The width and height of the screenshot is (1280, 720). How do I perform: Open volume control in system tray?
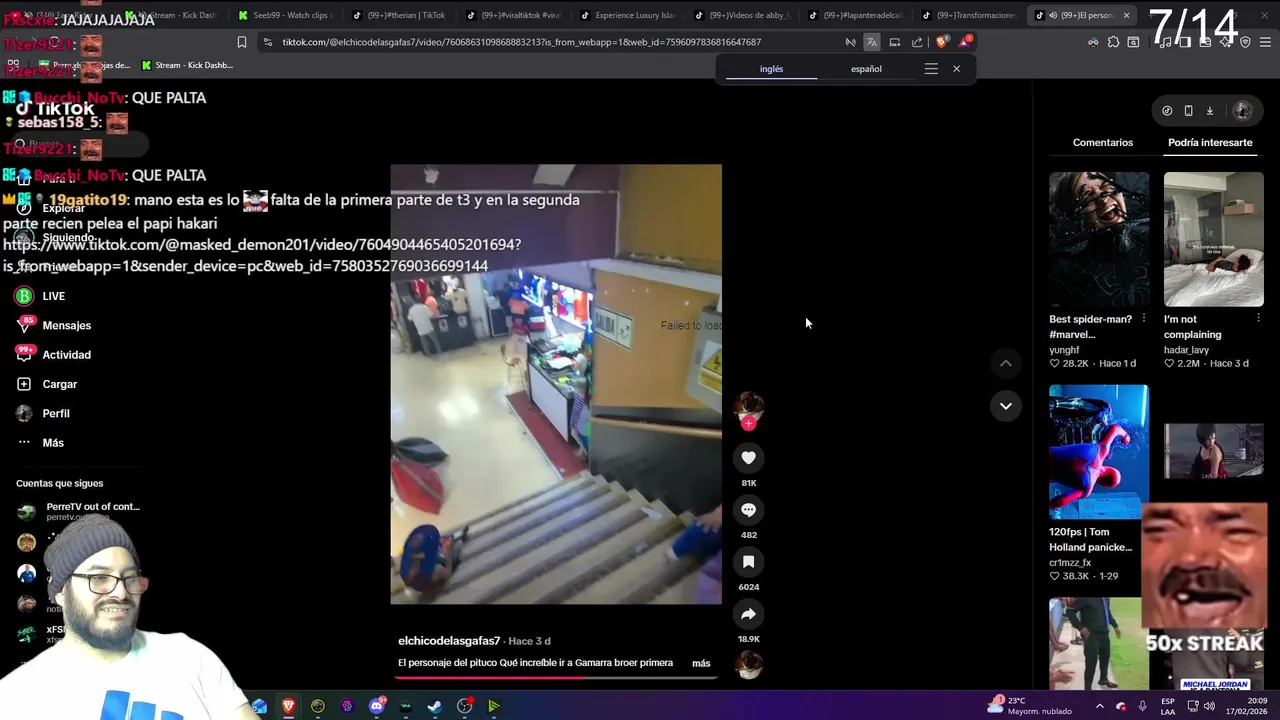1208,706
